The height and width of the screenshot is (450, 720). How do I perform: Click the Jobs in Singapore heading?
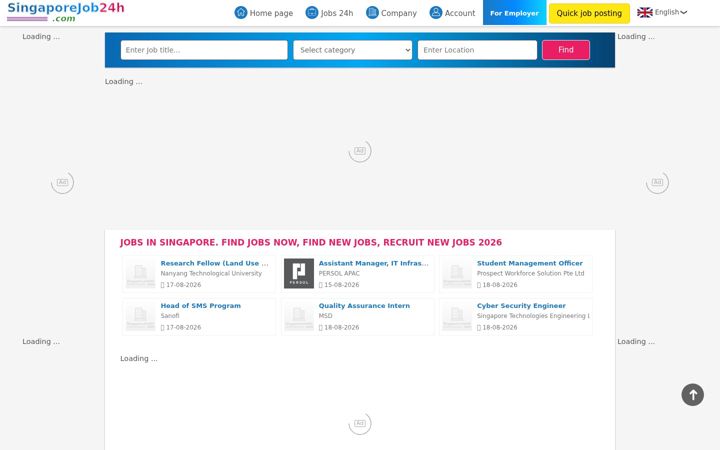(311, 242)
